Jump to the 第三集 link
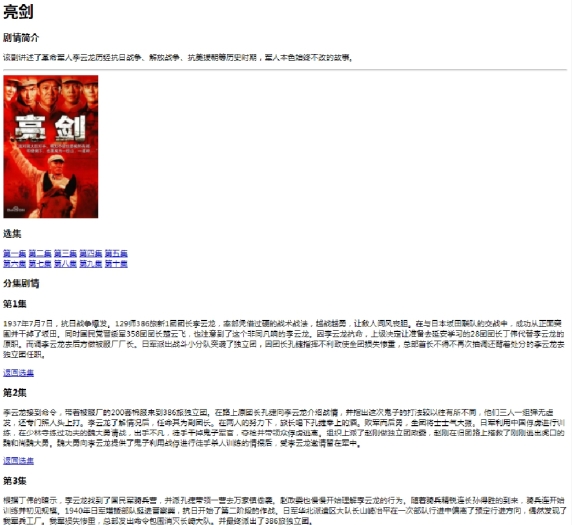The image size is (572, 525). coord(65,253)
